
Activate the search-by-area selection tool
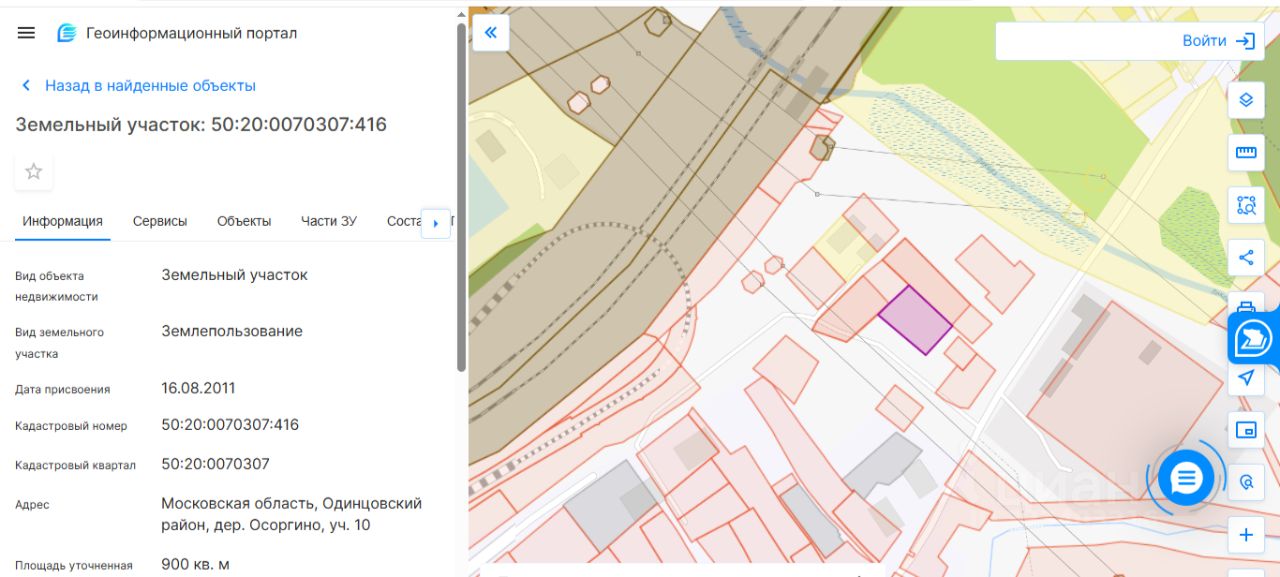coord(1246,205)
